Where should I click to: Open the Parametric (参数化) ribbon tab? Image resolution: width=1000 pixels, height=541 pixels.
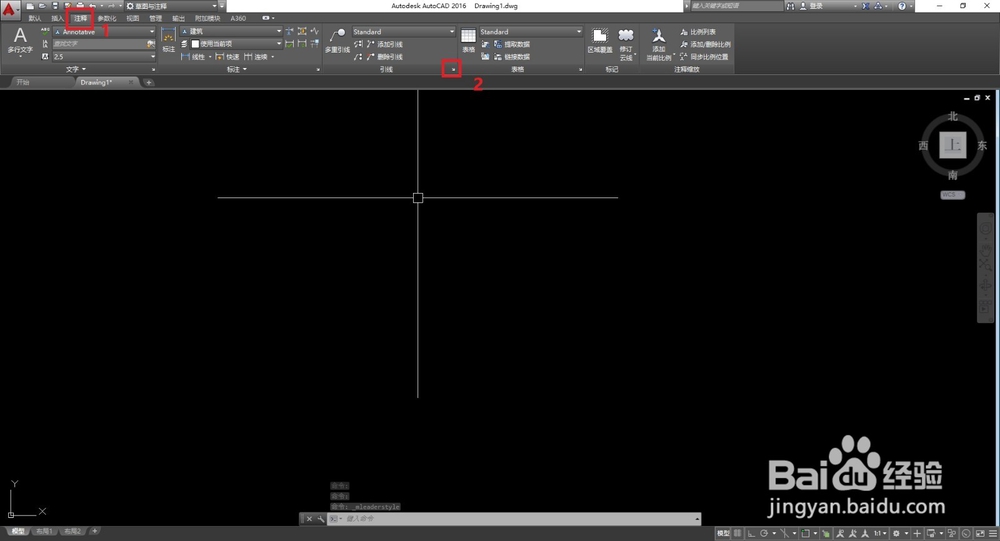click(107, 19)
